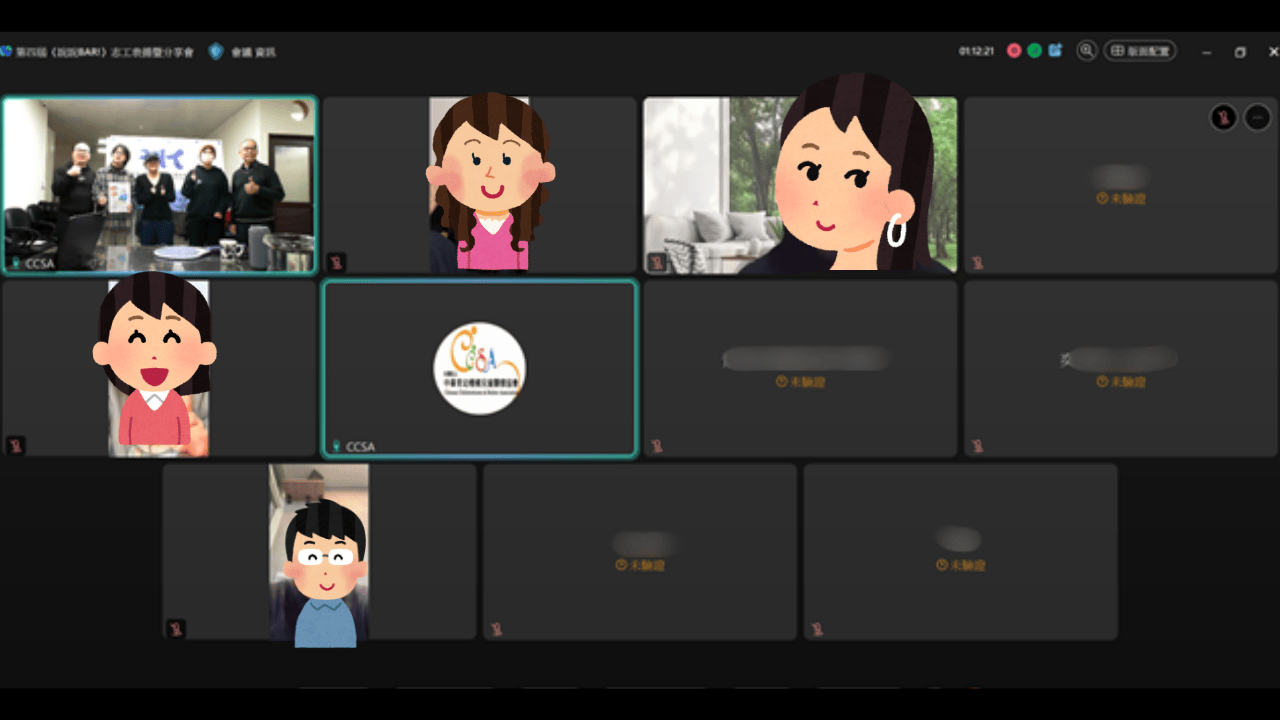Image resolution: width=1280 pixels, height=720 pixels.
Task: Select the brown-haired girl avatar tile
Action: pyautogui.click(x=480, y=185)
